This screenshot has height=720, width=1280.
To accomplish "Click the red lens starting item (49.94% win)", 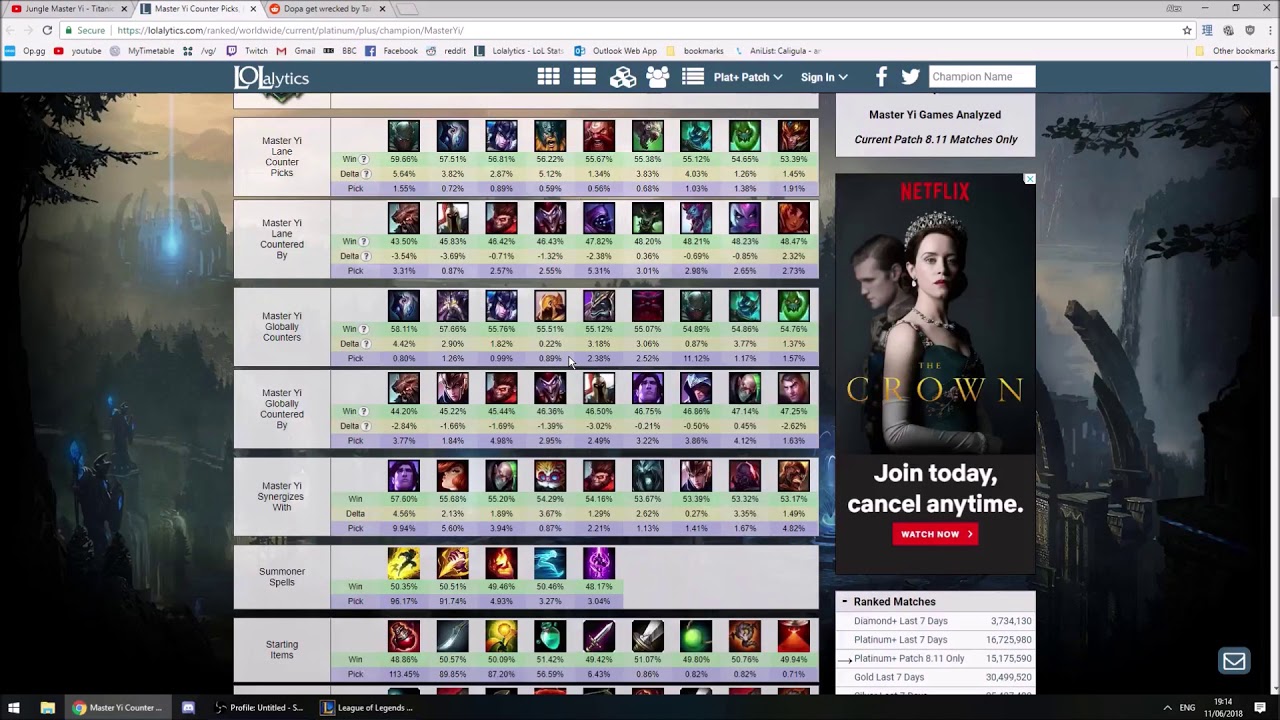I will [794, 636].
